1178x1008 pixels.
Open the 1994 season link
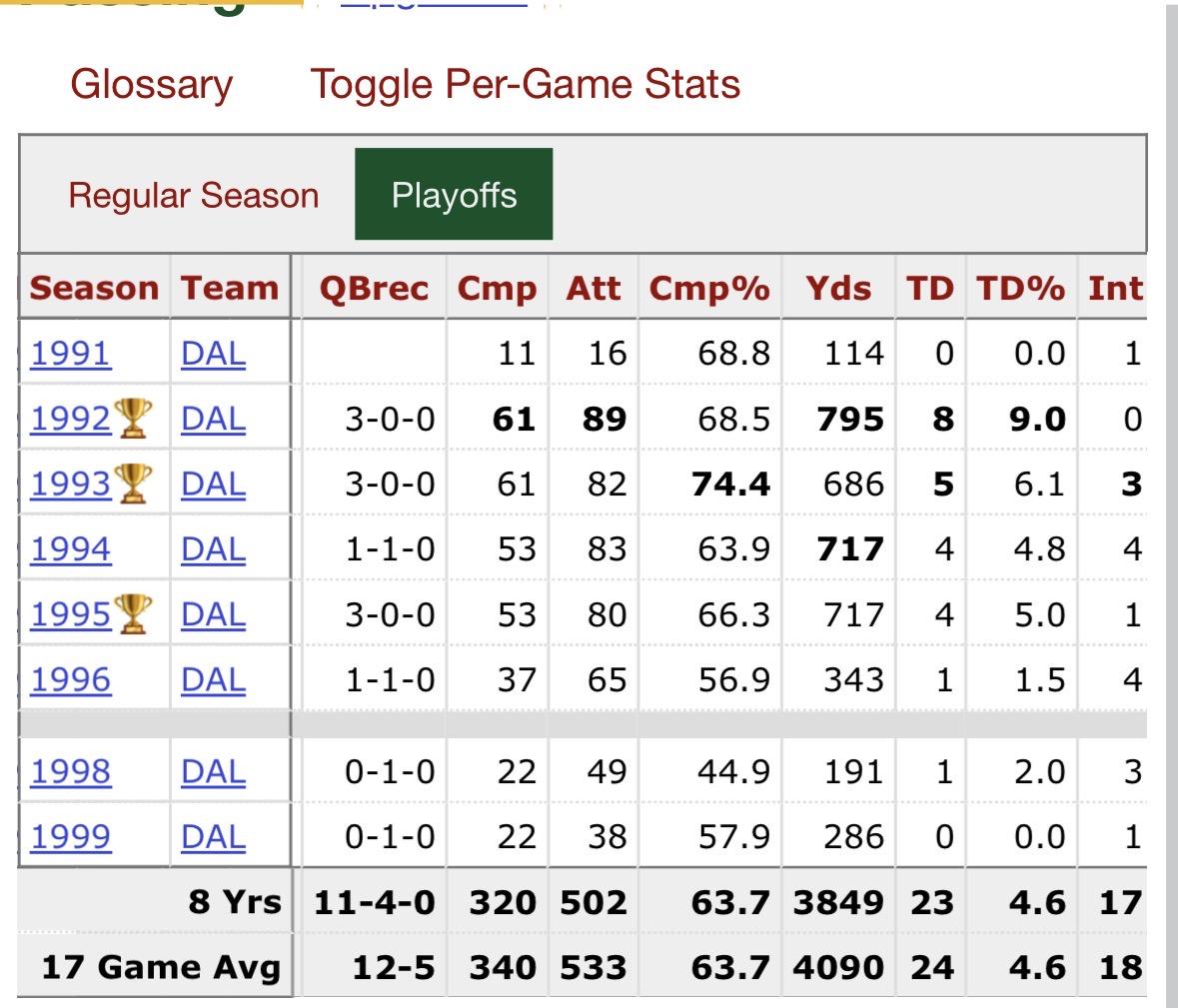[x=71, y=549]
